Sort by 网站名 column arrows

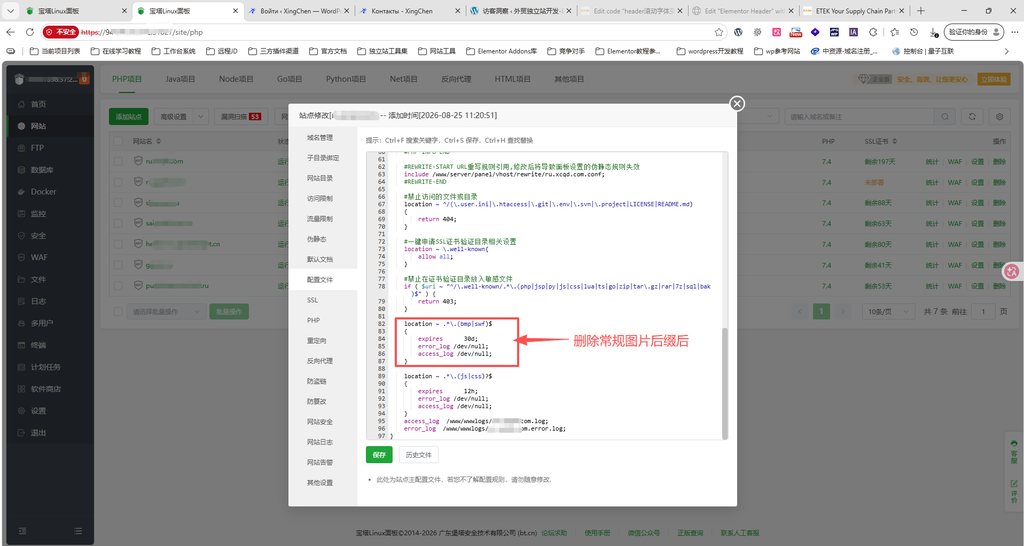[x=159, y=141]
